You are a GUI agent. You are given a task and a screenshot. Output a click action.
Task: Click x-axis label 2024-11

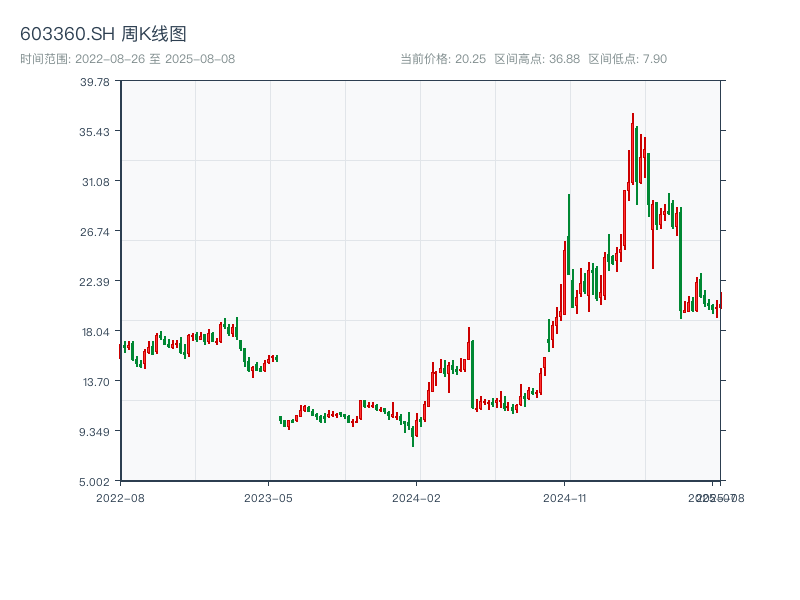pyautogui.click(x=564, y=498)
